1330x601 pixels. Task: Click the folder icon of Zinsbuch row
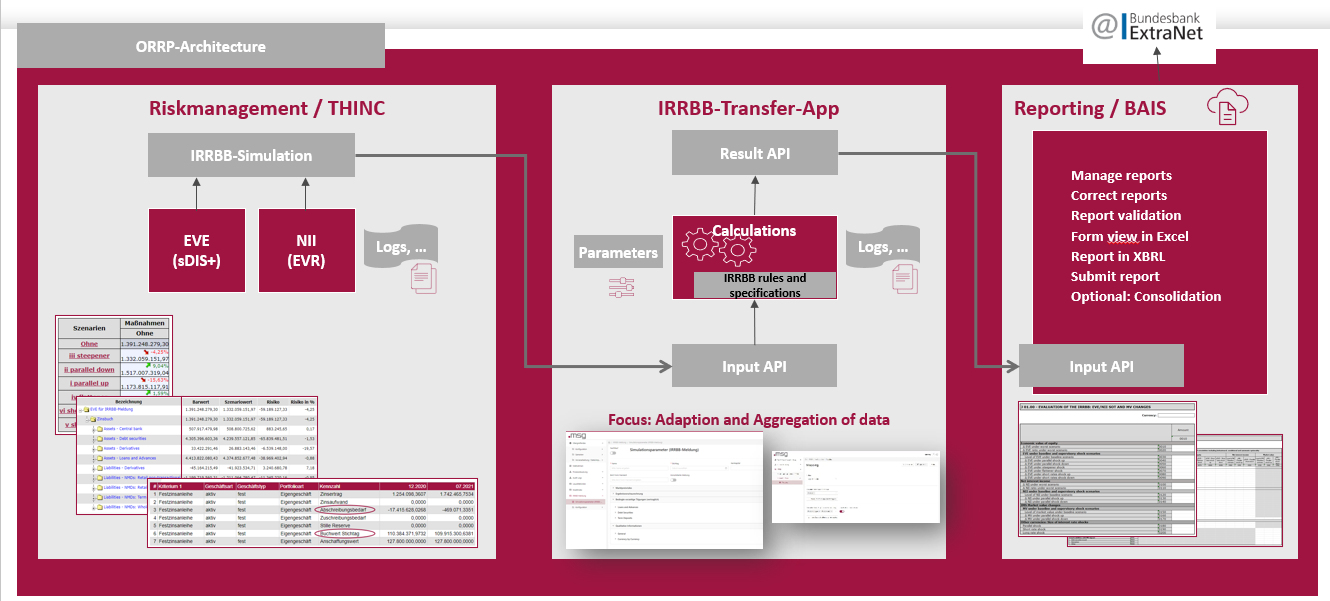pyautogui.click(x=93, y=419)
